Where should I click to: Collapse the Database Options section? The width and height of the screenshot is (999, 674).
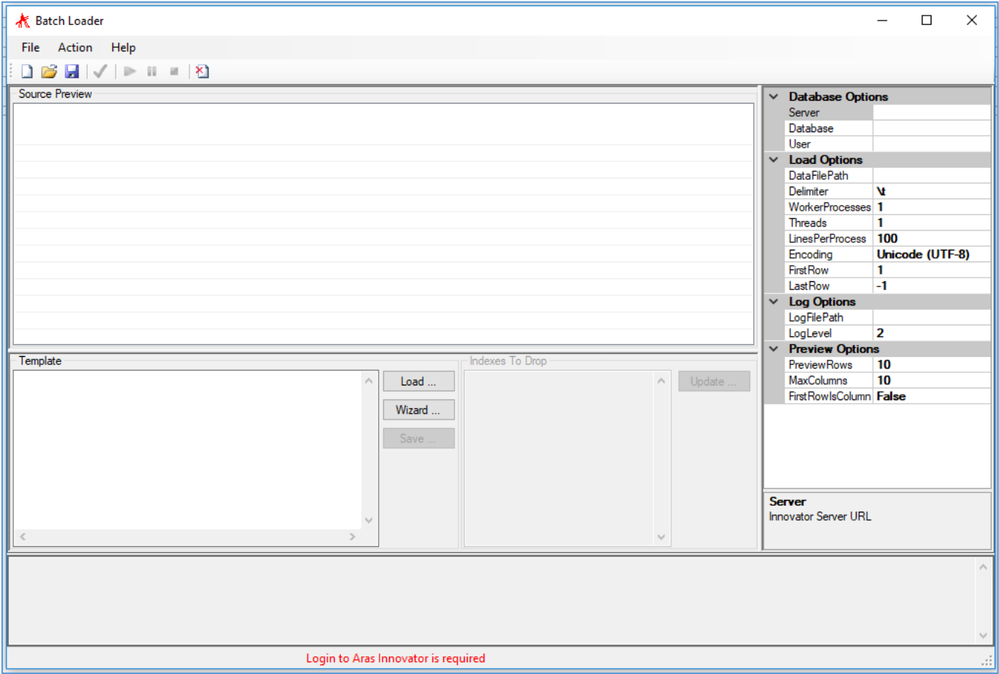pos(774,97)
